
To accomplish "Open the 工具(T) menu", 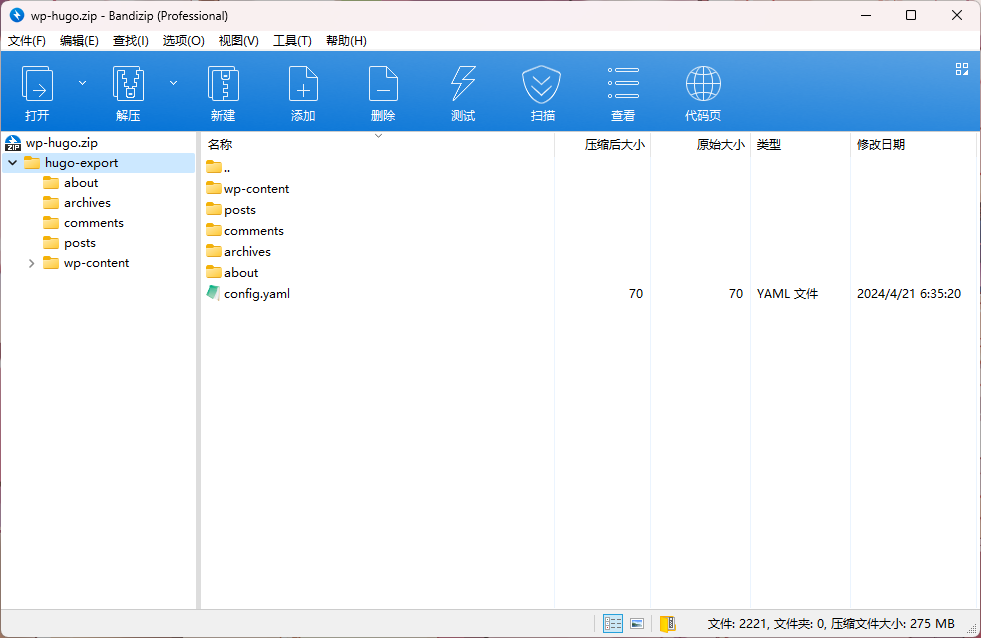I will click(x=292, y=41).
